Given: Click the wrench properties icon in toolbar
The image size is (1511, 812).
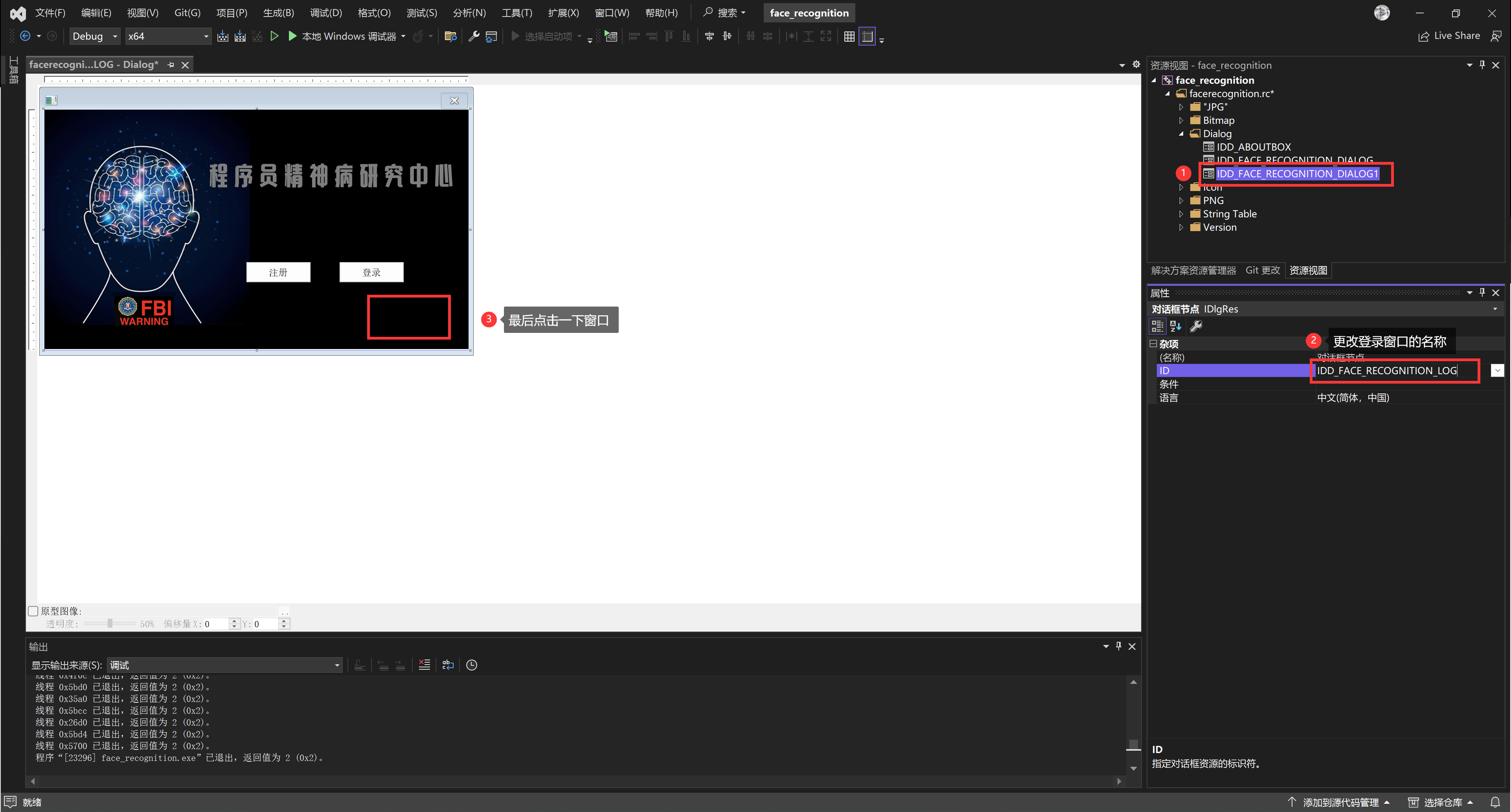Looking at the screenshot, I should coord(474,37).
